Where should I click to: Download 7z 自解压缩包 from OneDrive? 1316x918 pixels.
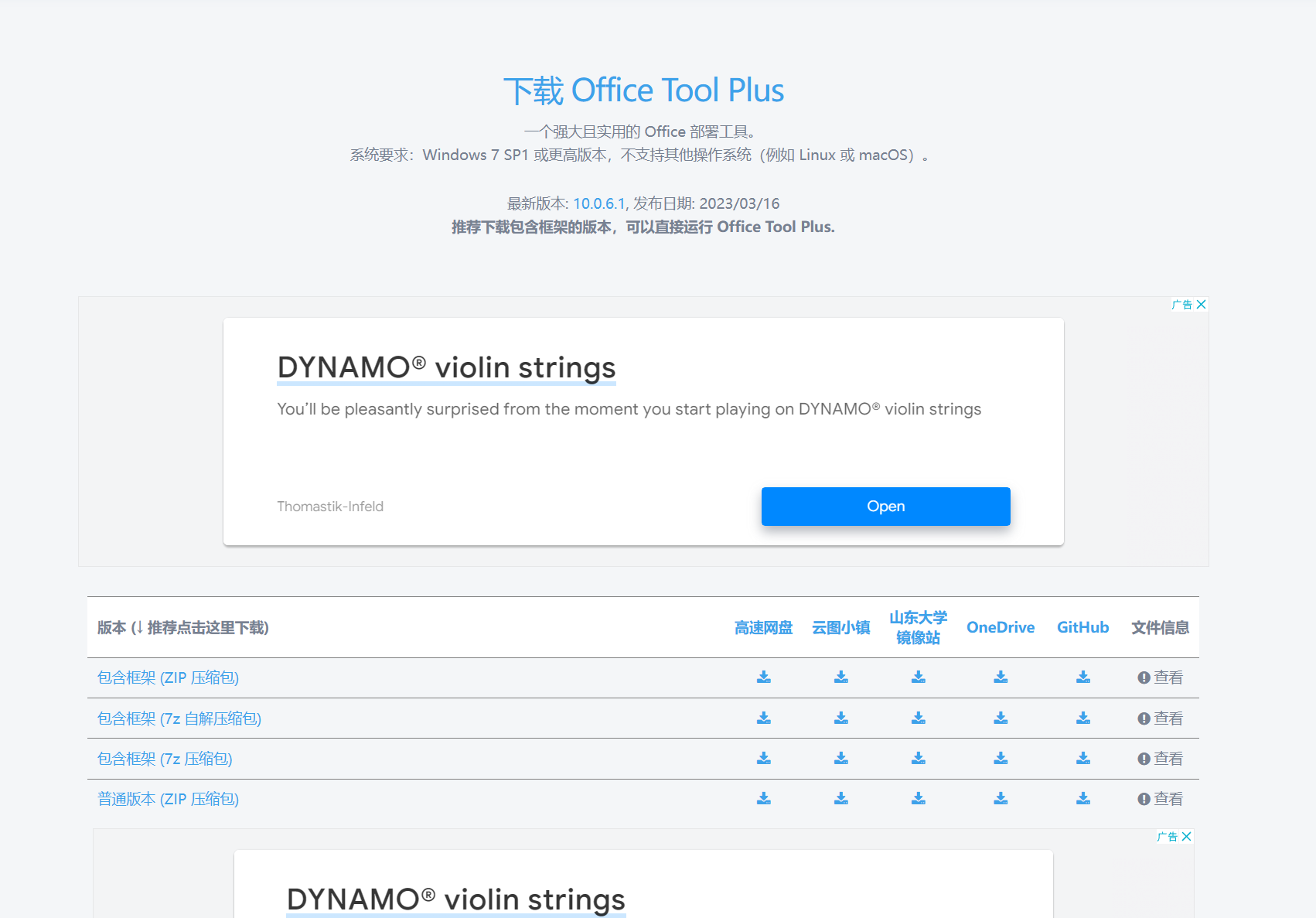pos(1001,718)
